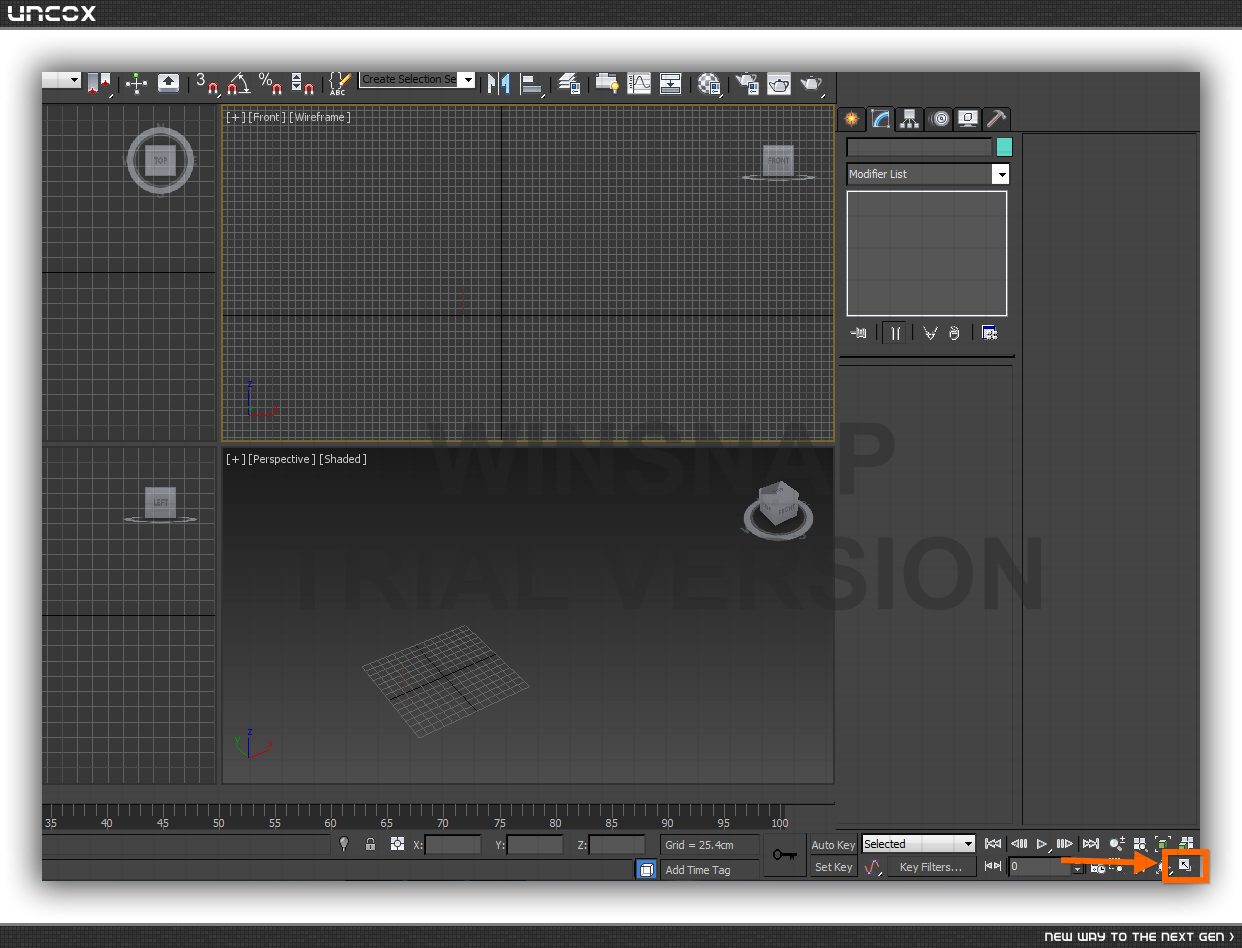Go to End playback button
The height and width of the screenshot is (948, 1242).
point(1091,844)
